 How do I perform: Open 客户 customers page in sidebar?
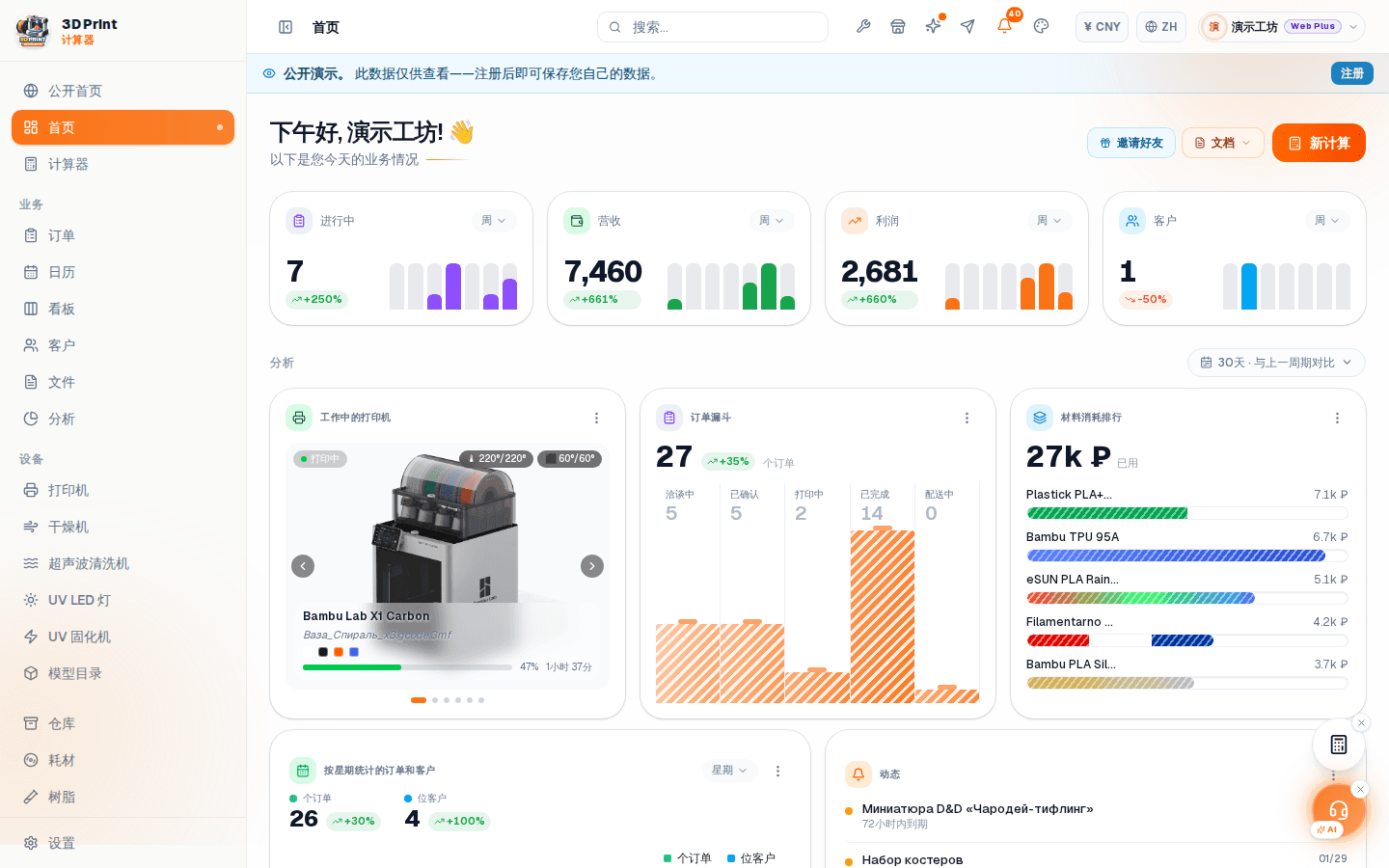[123, 345]
